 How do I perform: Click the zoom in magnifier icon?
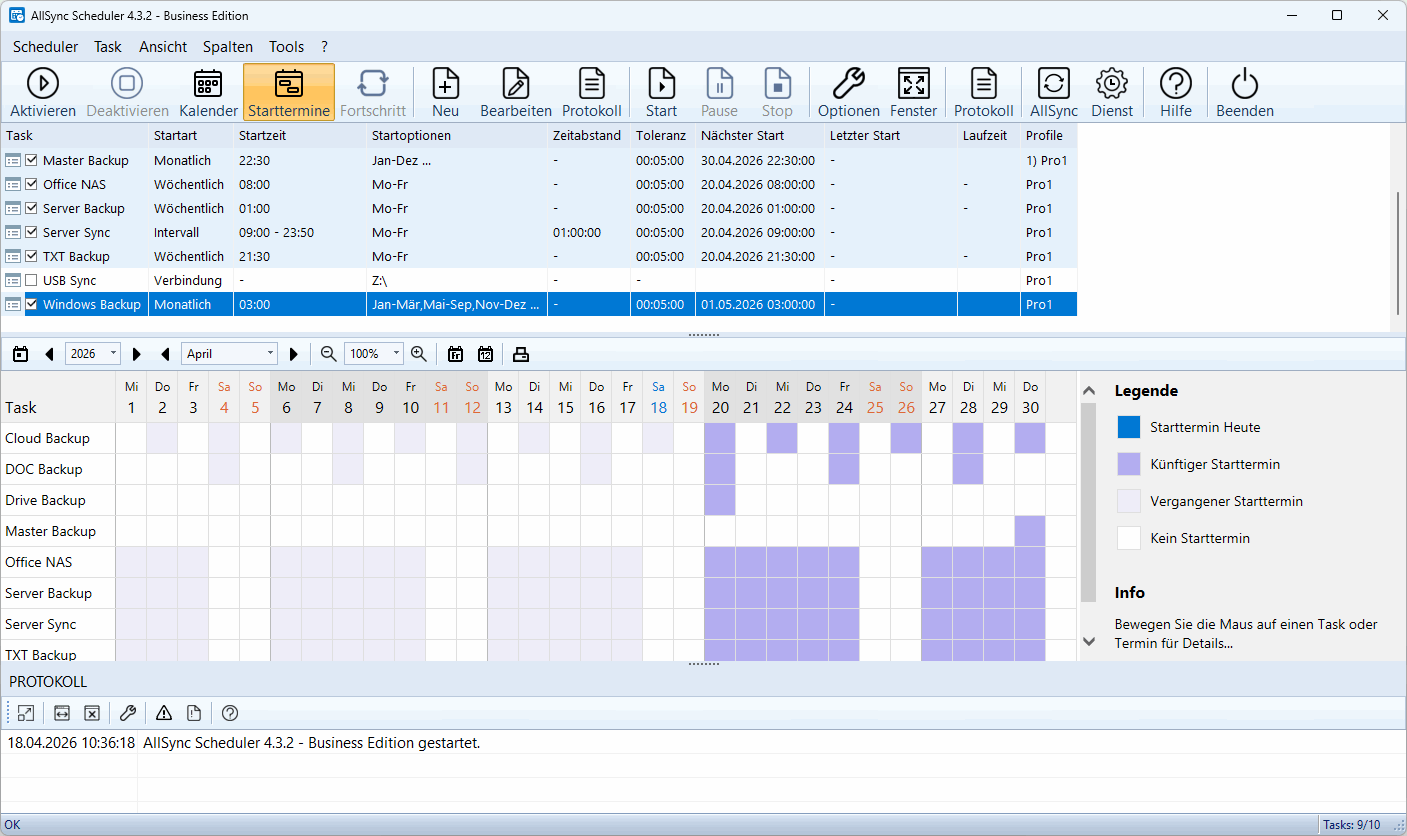[419, 354]
